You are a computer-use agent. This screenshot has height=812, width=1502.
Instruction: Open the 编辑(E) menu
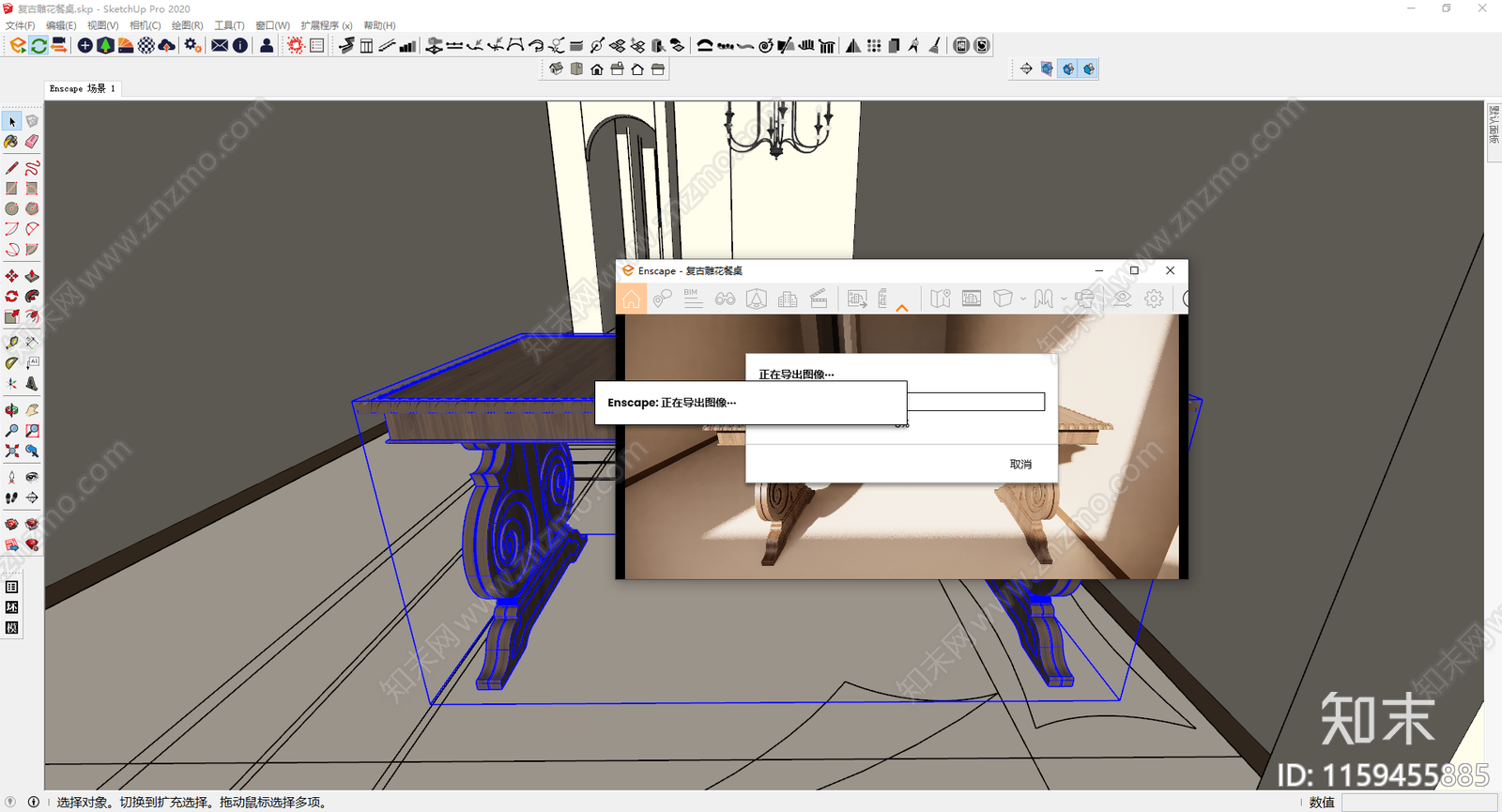(61, 25)
